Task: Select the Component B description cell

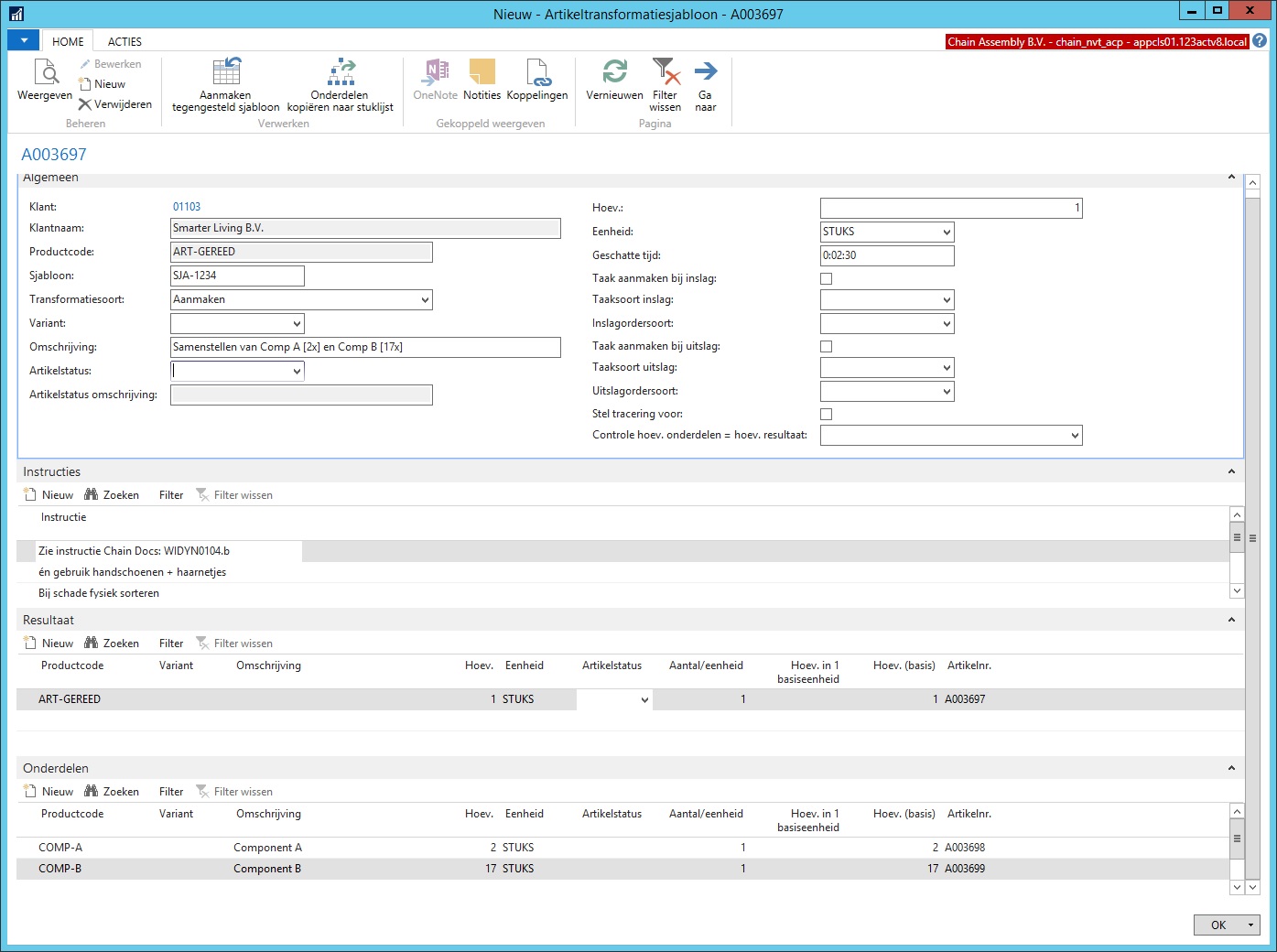Action: [x=267, y=869]
